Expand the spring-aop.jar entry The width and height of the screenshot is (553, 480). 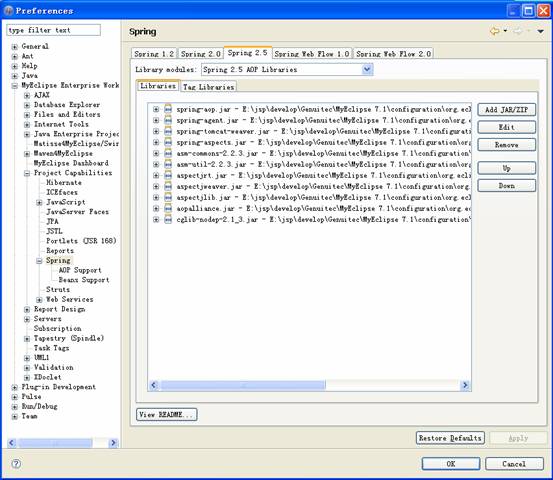click(x=156, y=109)
